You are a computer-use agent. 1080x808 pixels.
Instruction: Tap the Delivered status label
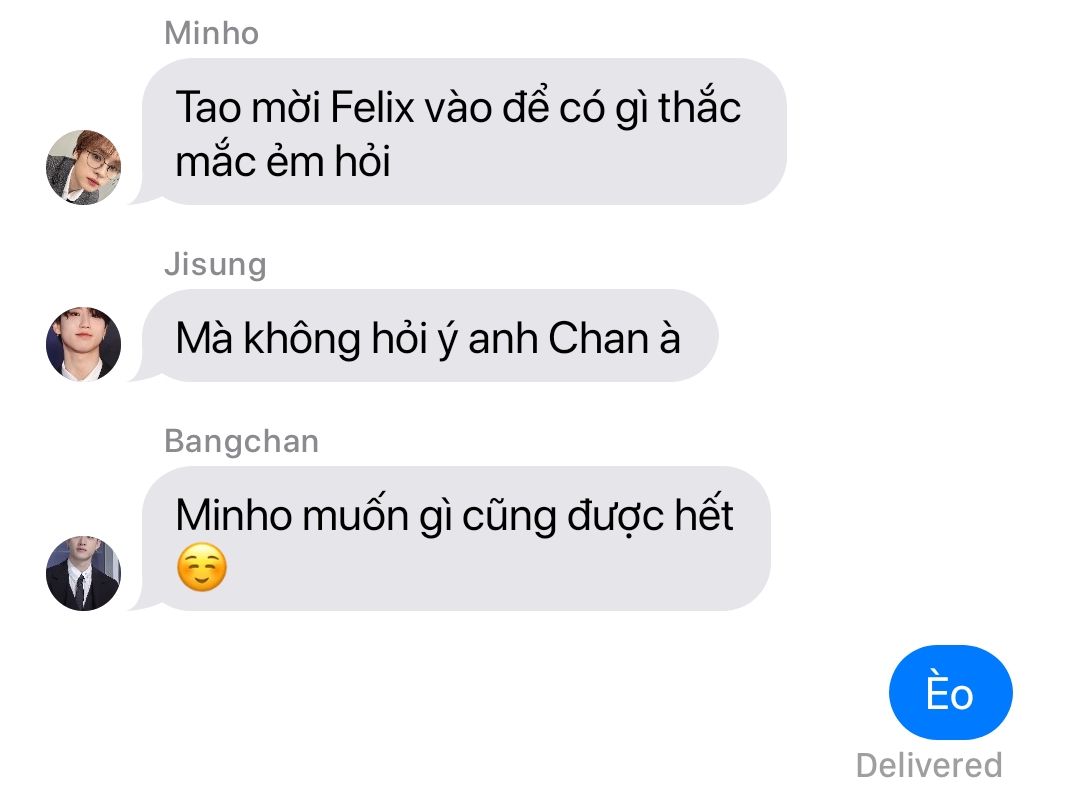pos(929,765)
